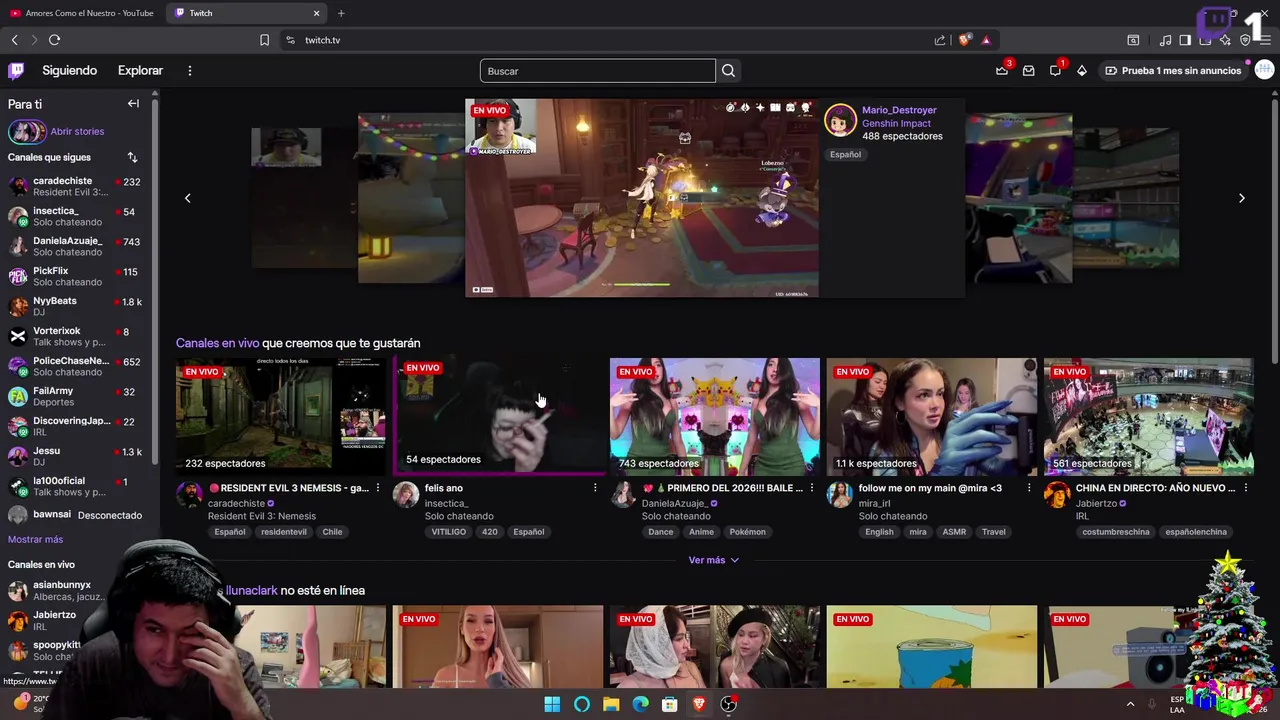The image size is (1280, 720).
Task: Open Windows Start menu
Action: tap(552, 704)
